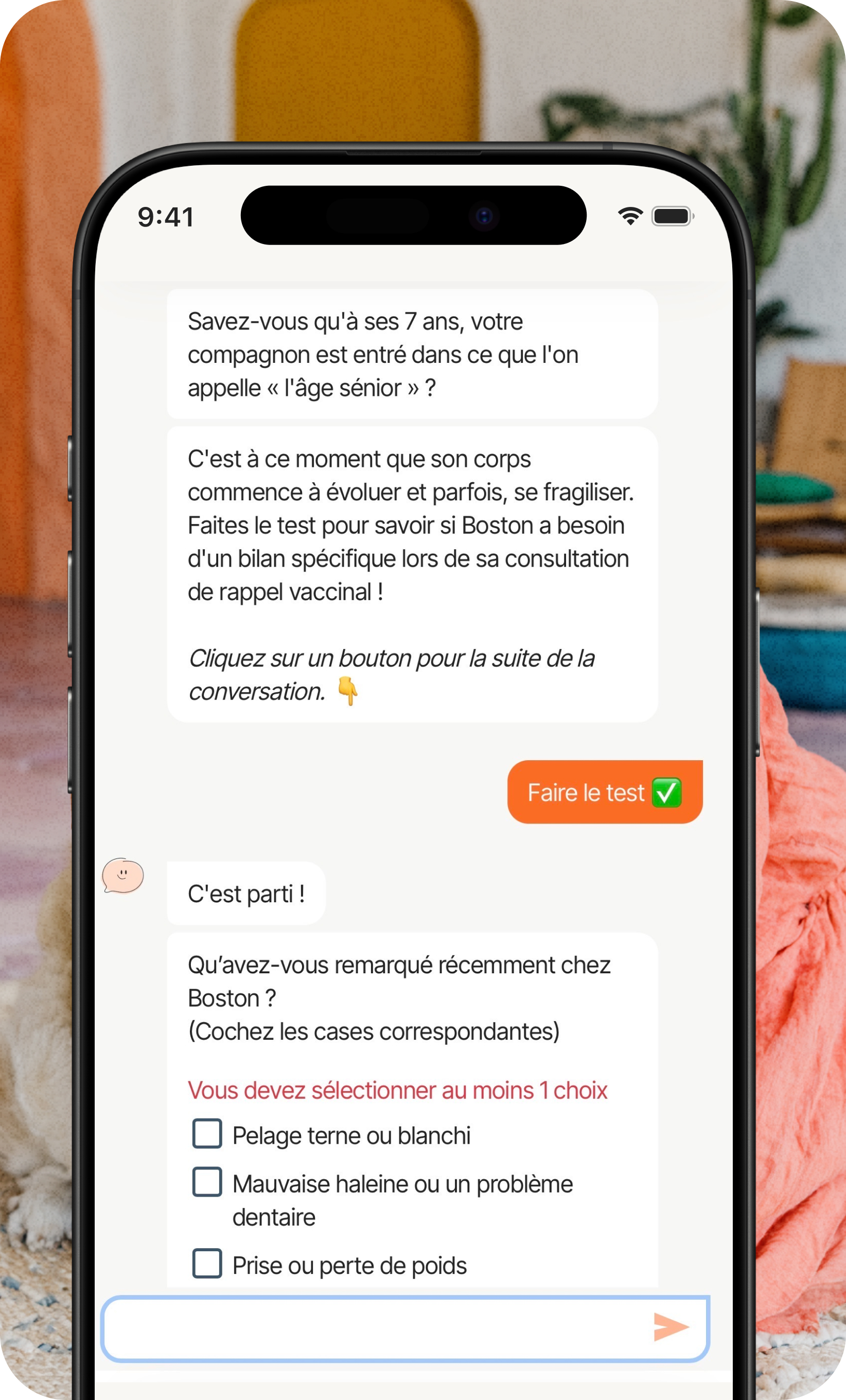
Task: Focus the message text input field
Action: [x=405, y=1328]
